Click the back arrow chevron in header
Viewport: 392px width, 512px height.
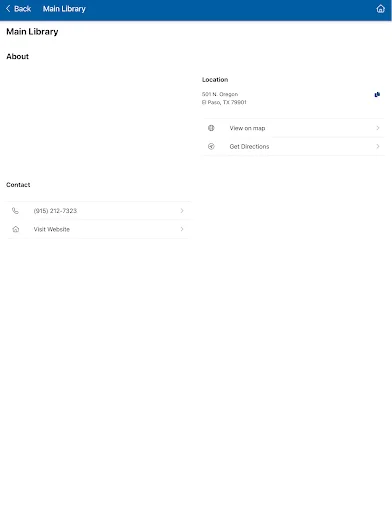tap(8, 9)
